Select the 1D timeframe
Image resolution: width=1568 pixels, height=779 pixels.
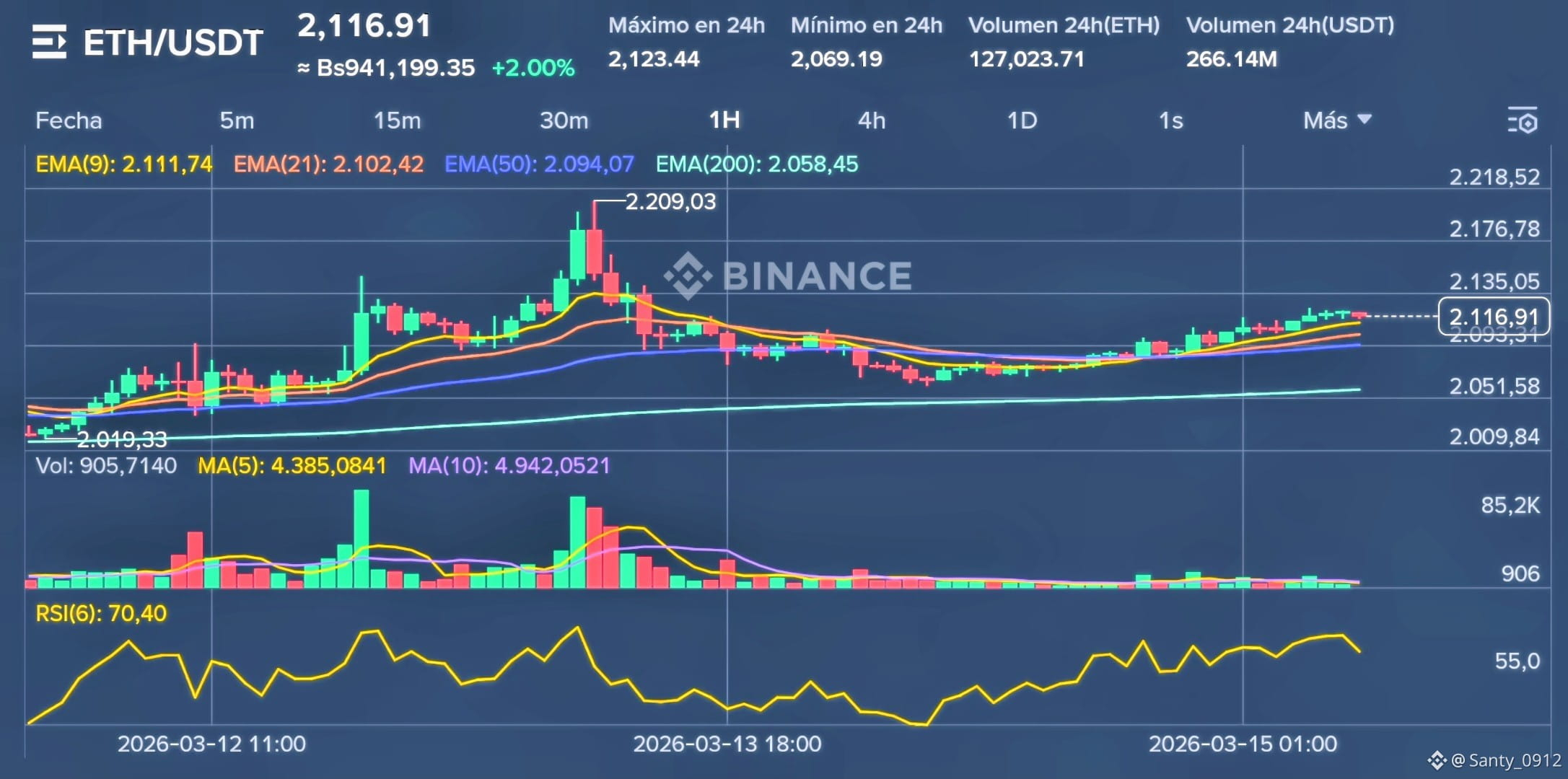click(1022, 120)
